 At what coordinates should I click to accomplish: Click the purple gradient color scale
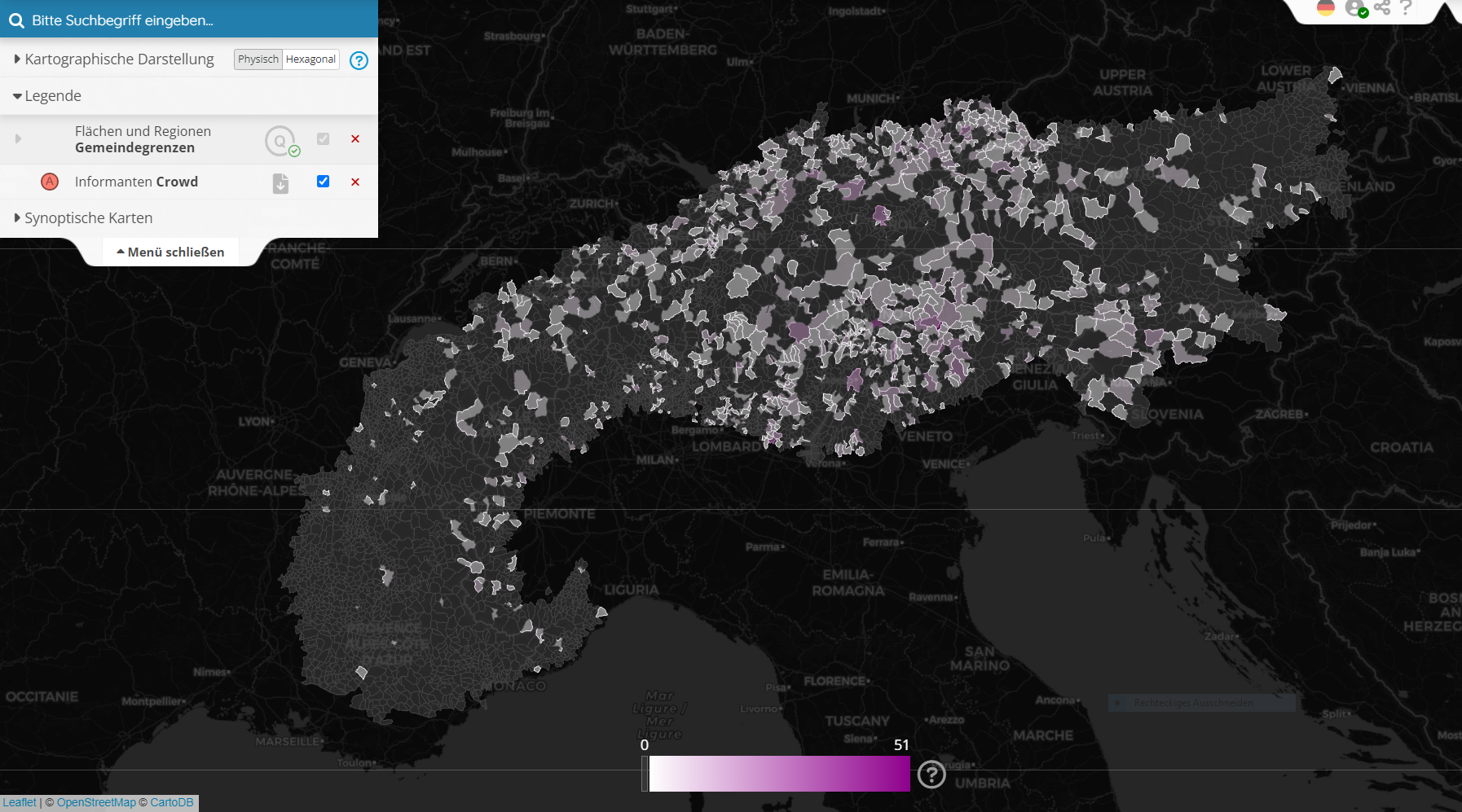click(779, 774)
